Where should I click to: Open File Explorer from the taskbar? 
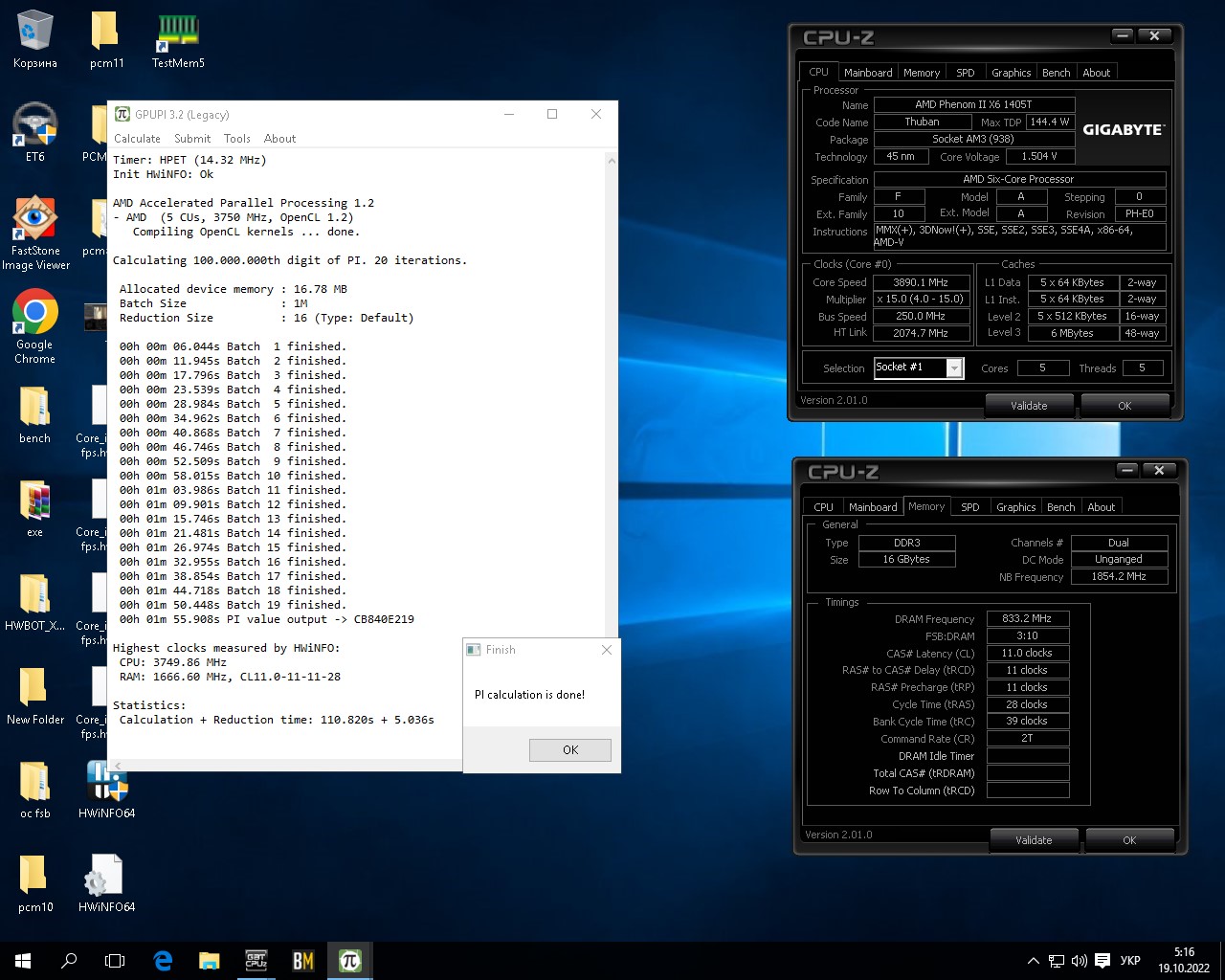209,961
